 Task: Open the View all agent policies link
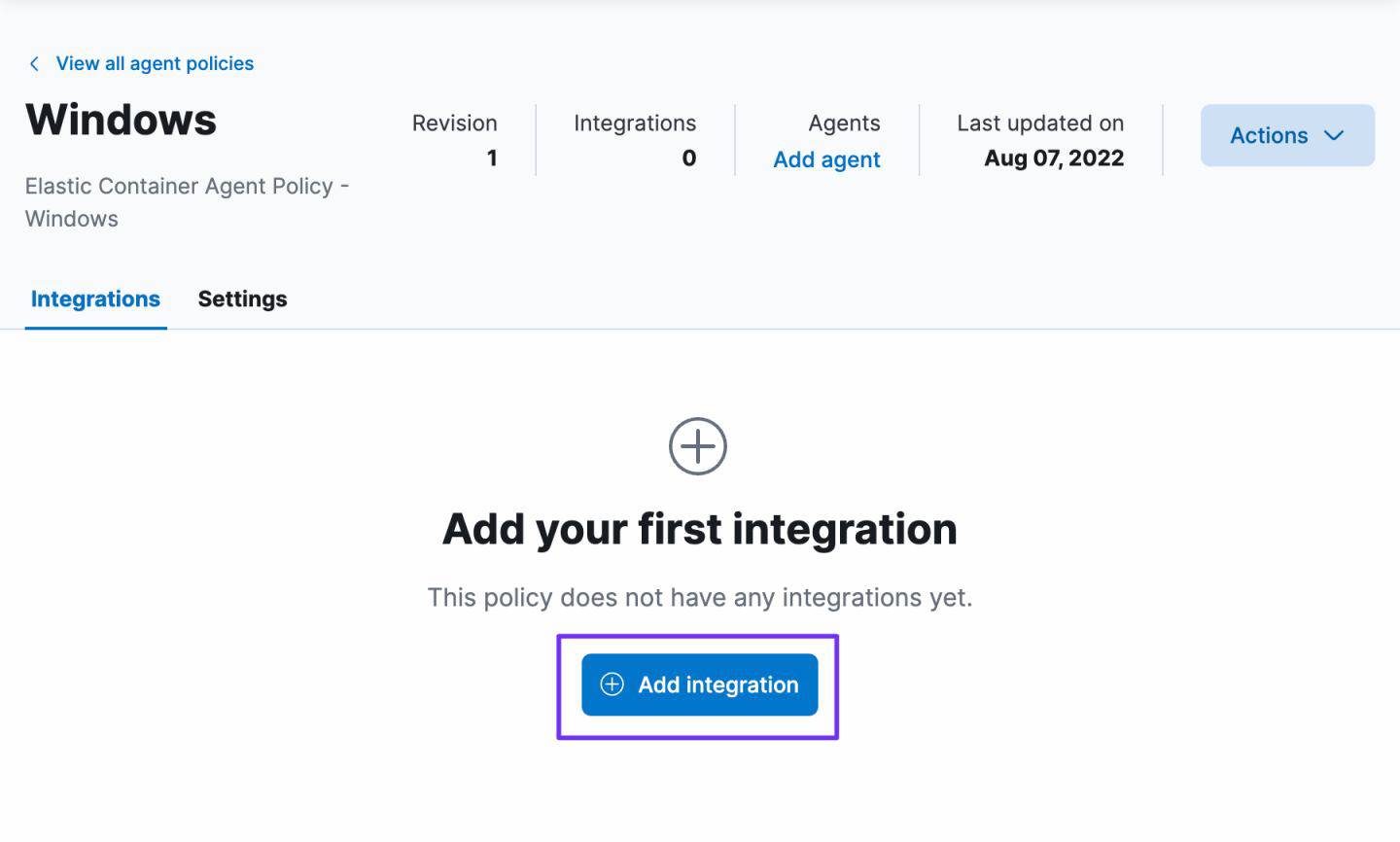(155, 64)
